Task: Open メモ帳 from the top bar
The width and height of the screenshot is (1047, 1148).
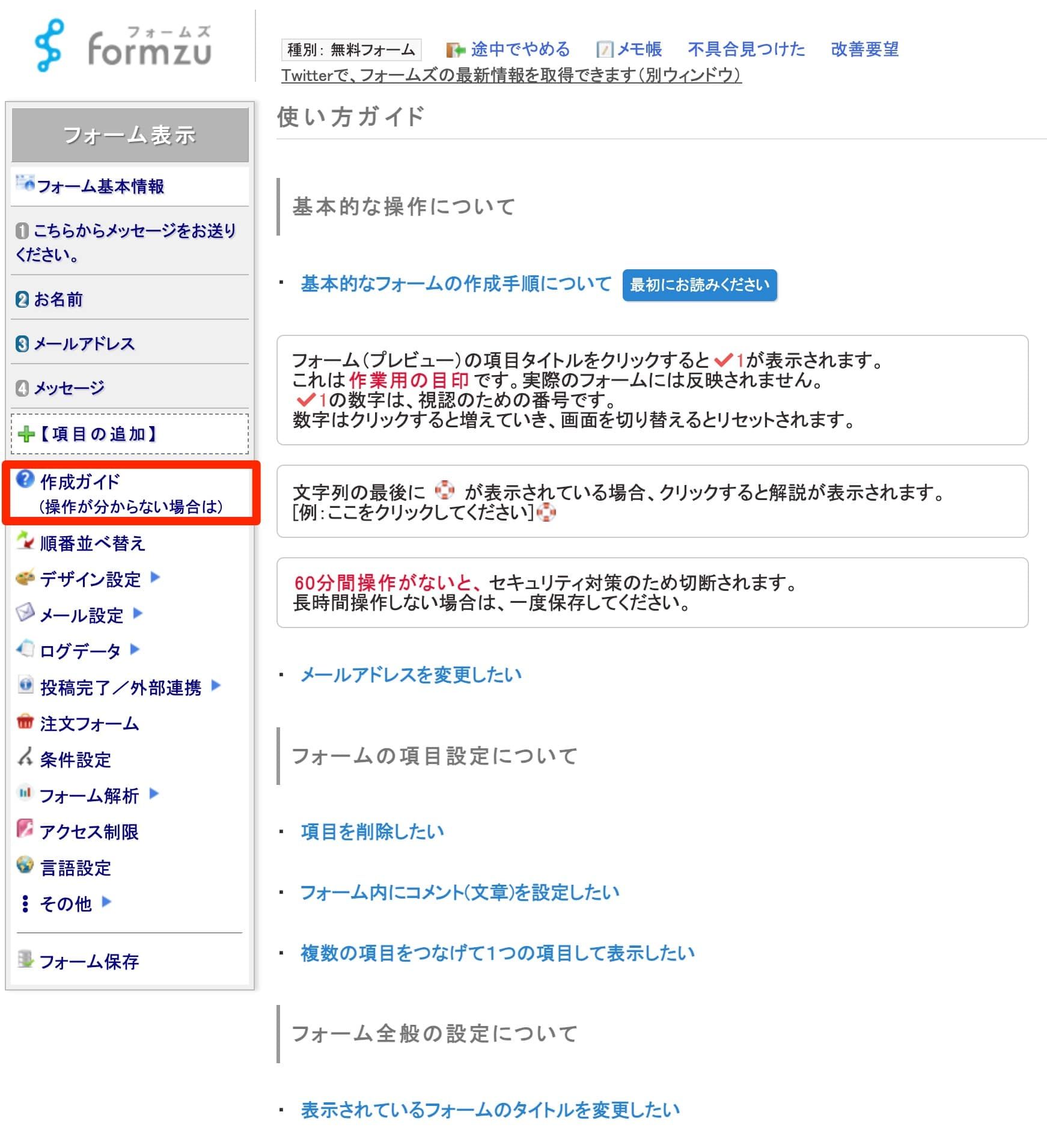Action: click(638, 49)
